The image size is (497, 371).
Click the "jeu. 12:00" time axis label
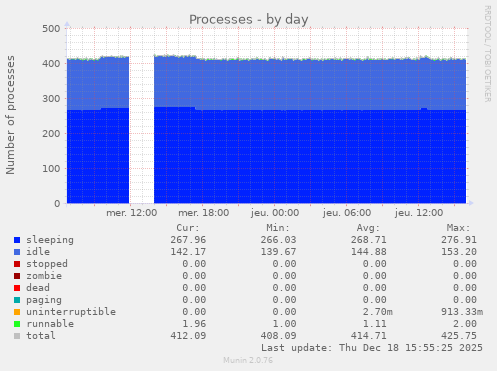pos(419,213)
